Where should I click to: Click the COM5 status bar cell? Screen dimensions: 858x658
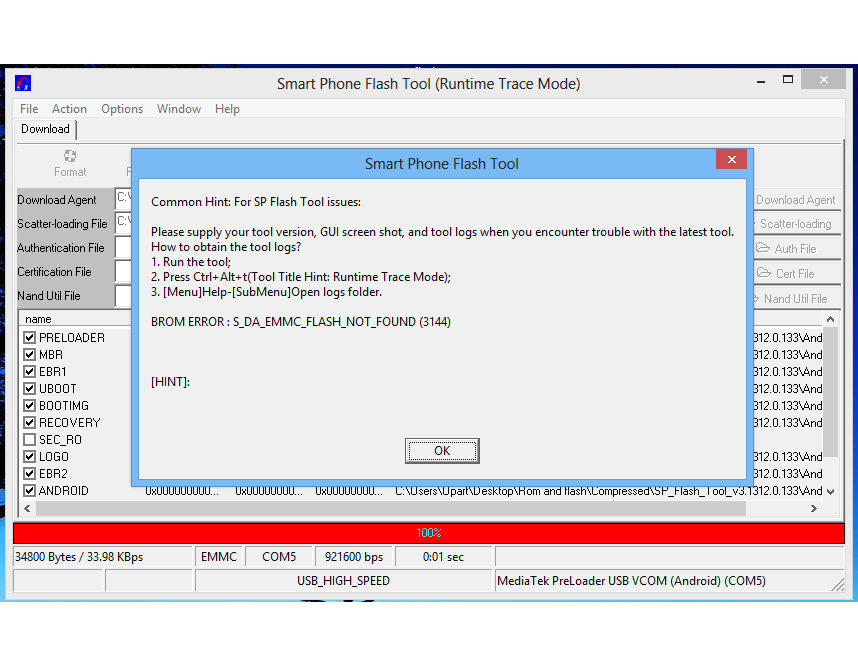pos(279,557)
